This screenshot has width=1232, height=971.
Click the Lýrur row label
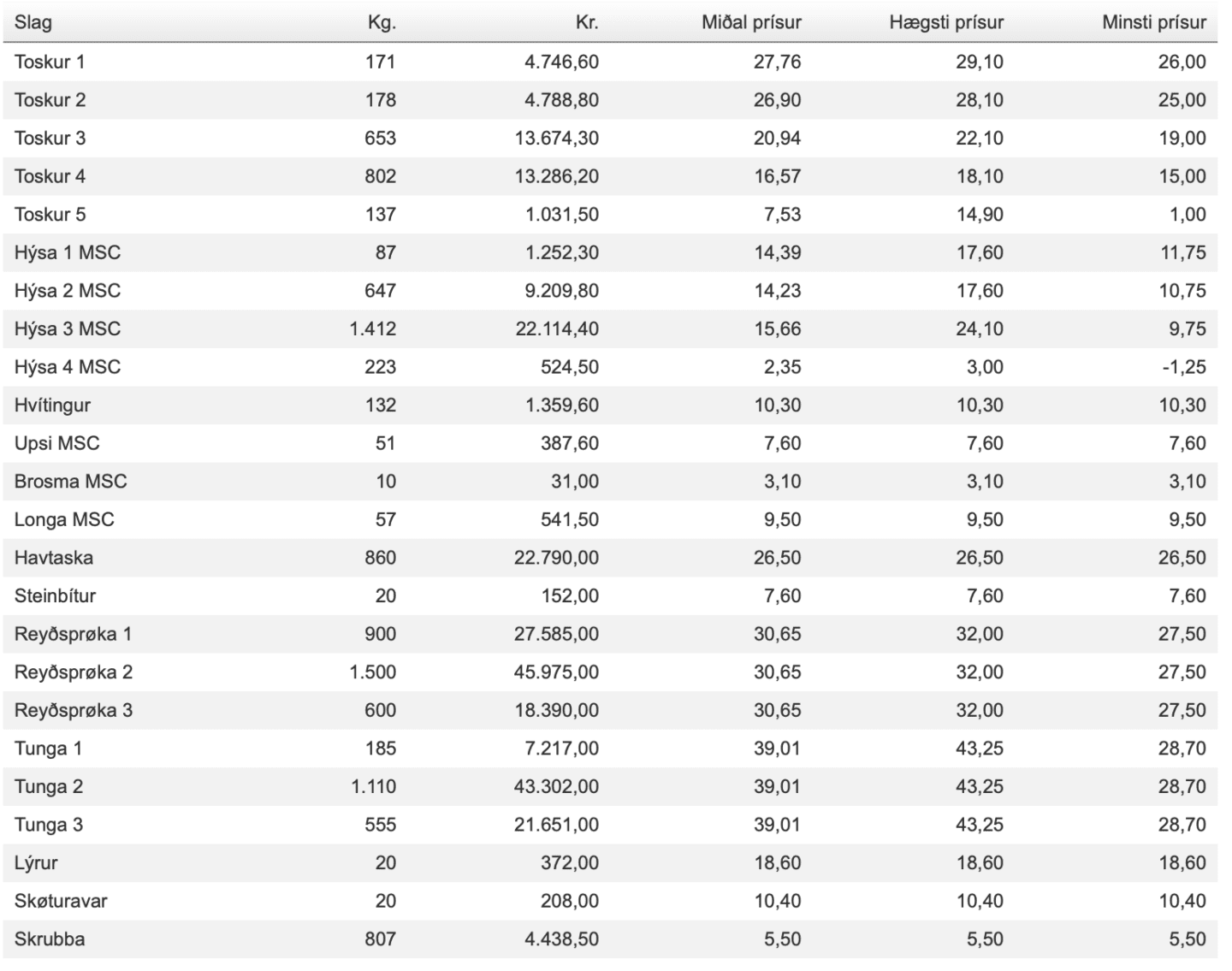[x=36, y=863]
